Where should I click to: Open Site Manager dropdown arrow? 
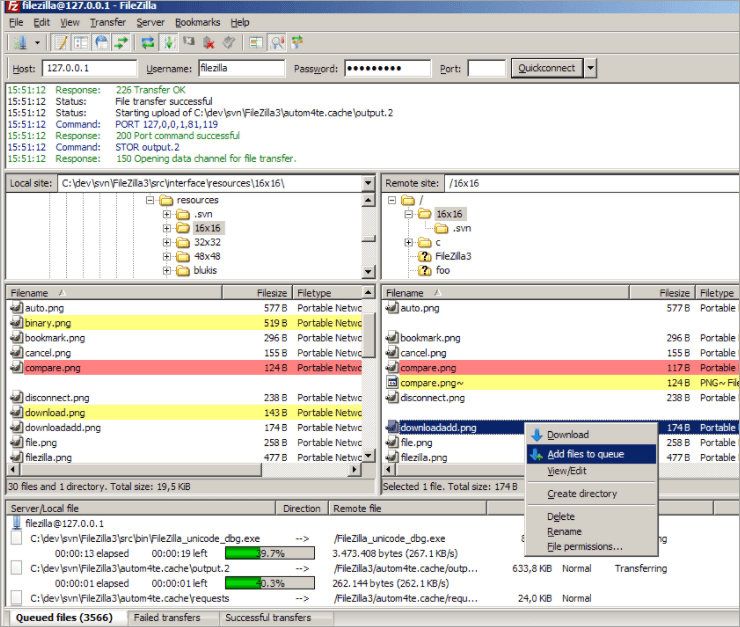pyautogui.click(x=37, y=43)
